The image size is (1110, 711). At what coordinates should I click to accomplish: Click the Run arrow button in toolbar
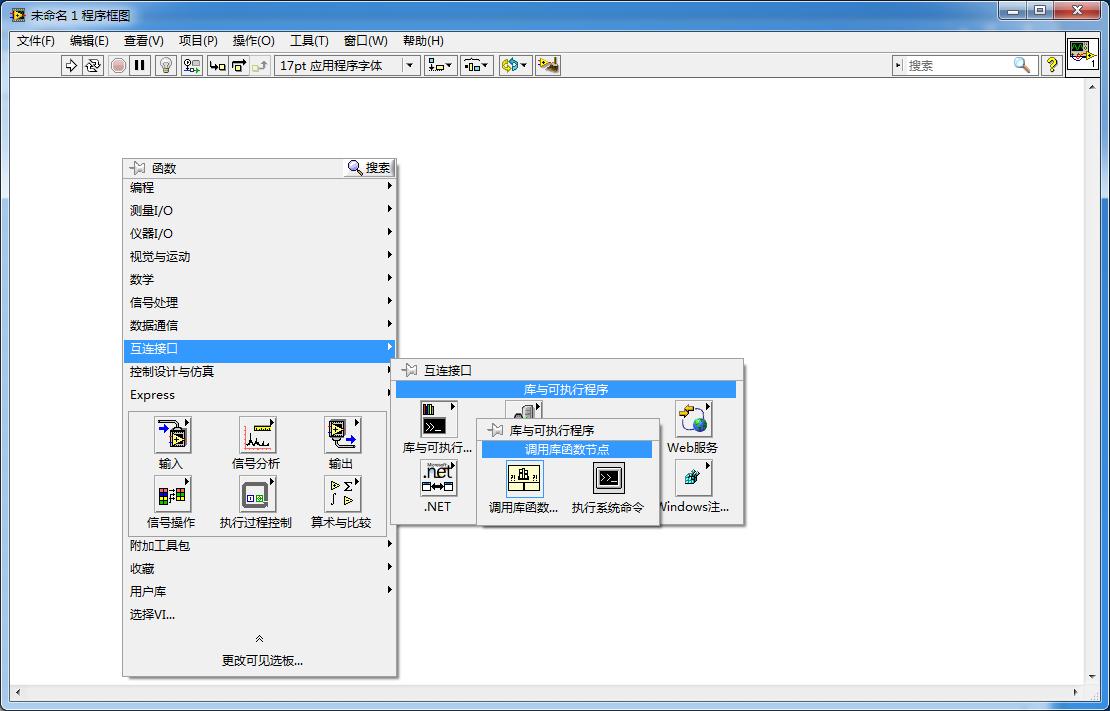pyautogui.click(x=71, y=65)
